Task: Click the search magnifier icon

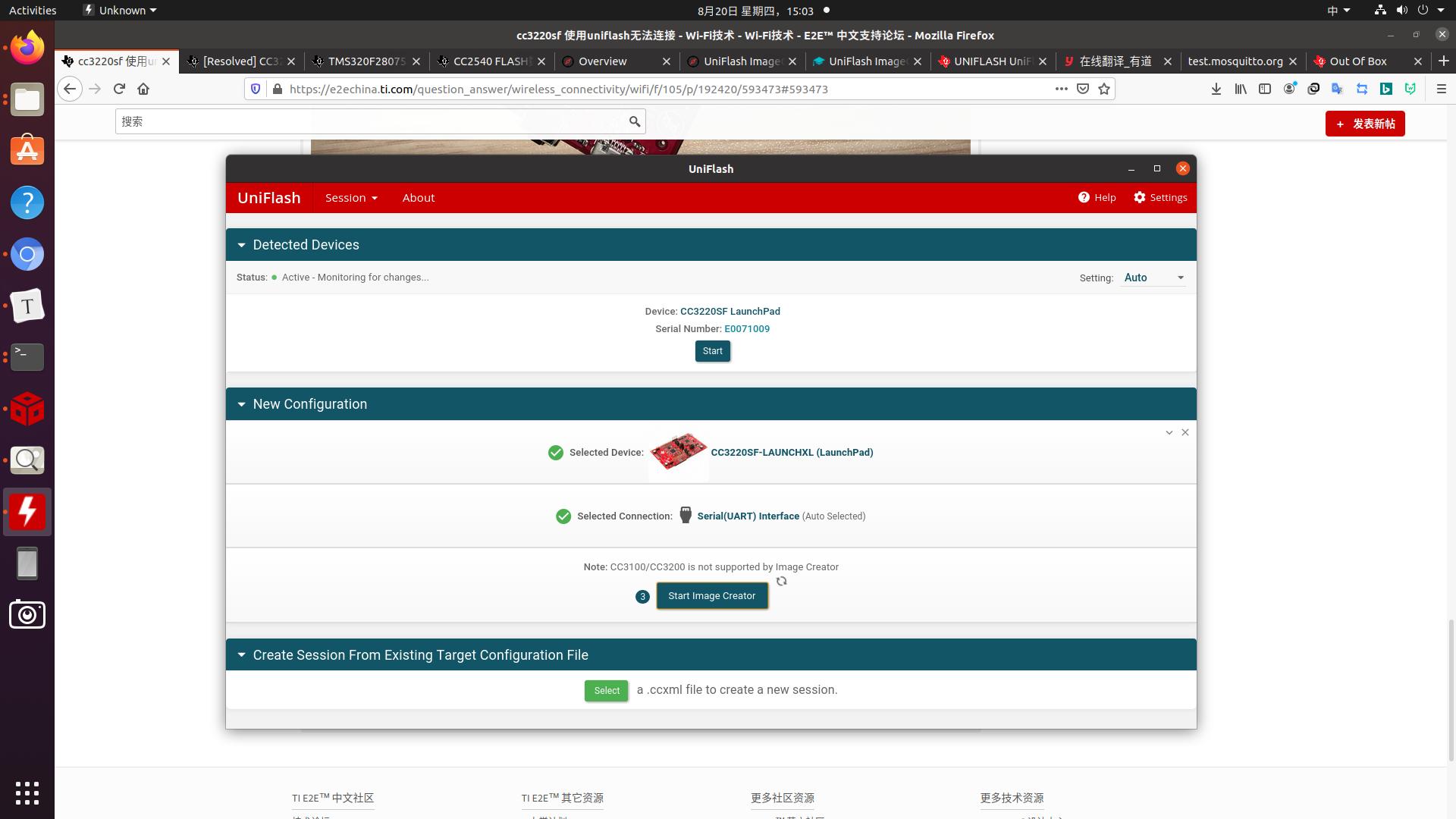Action: click(635, 121)
